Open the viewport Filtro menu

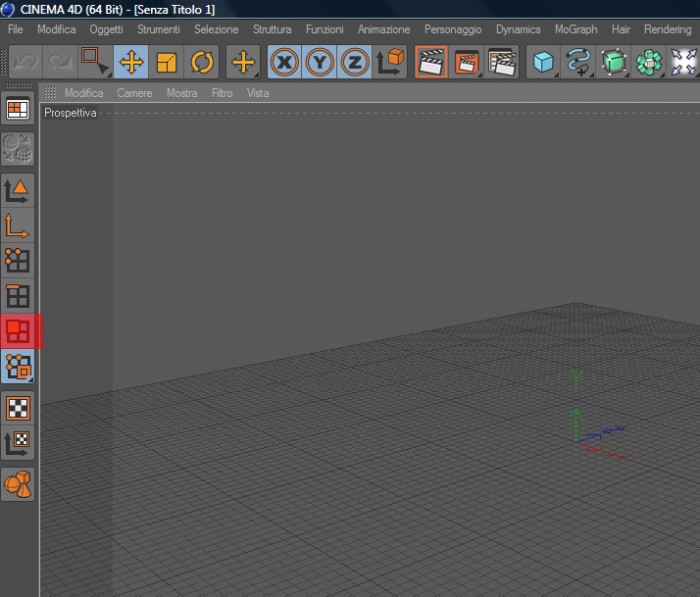click(222, 93)
